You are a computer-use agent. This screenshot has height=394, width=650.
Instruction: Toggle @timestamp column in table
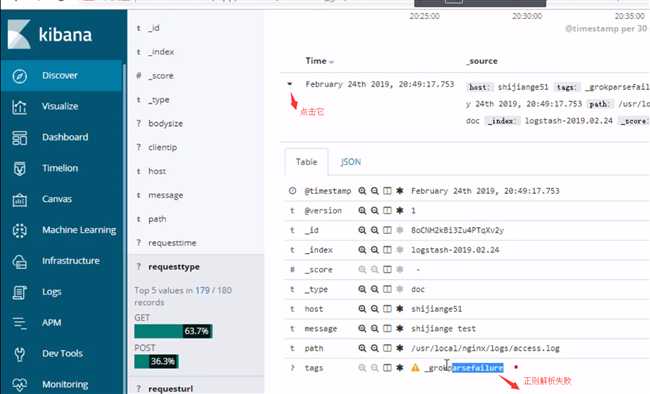[387, 191]
